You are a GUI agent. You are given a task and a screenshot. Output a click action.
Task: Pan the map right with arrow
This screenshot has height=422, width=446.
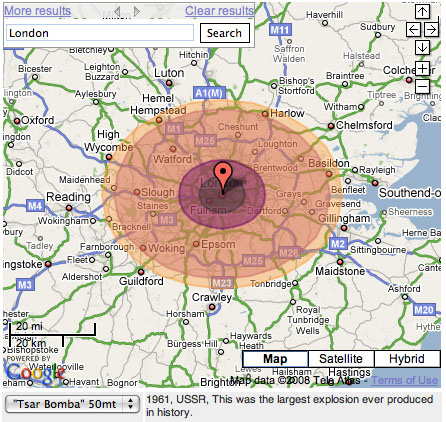(x=431, y=30)
